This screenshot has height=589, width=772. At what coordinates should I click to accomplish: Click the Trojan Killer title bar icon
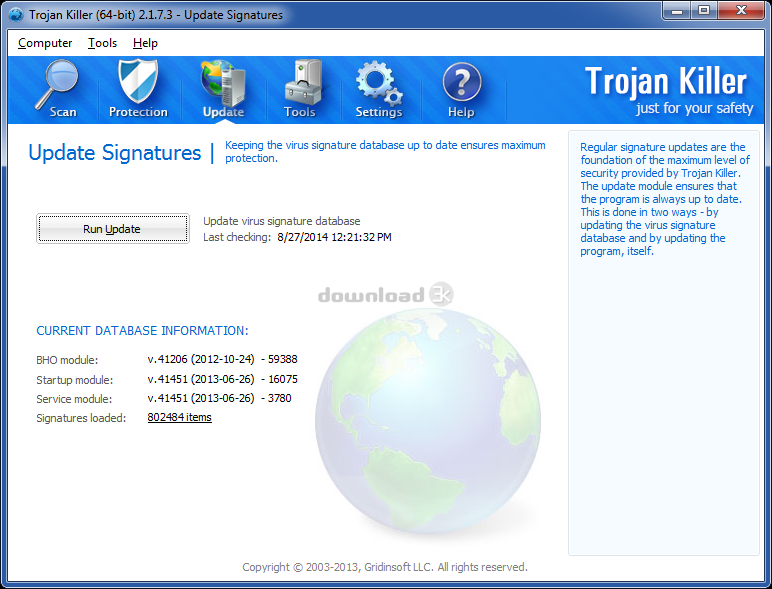click(16, 15)
